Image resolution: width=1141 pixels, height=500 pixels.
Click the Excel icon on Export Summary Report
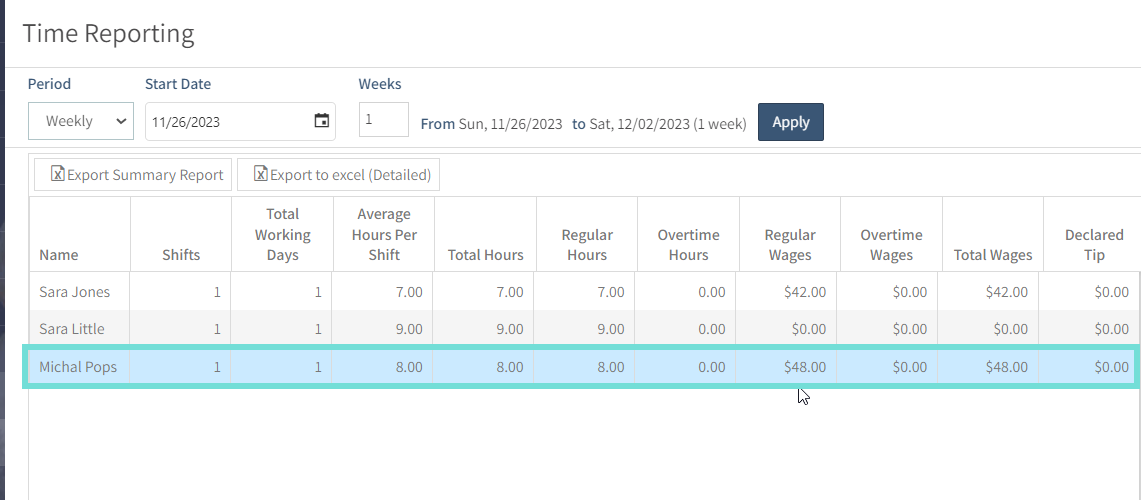(x=57, y=174)
